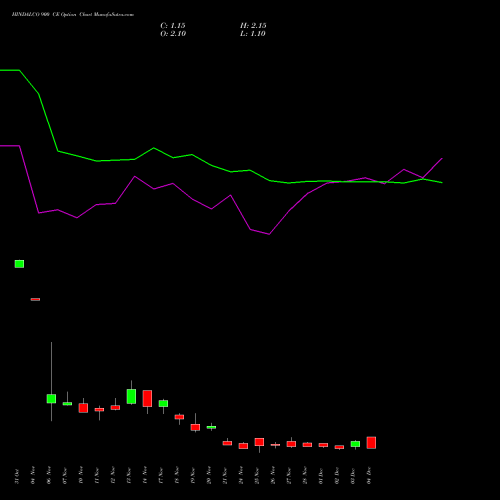Click the HINDALCO 900 CE chart title
Screen dimensions: 500x500
pyautogui.click(x=73, y=15)
